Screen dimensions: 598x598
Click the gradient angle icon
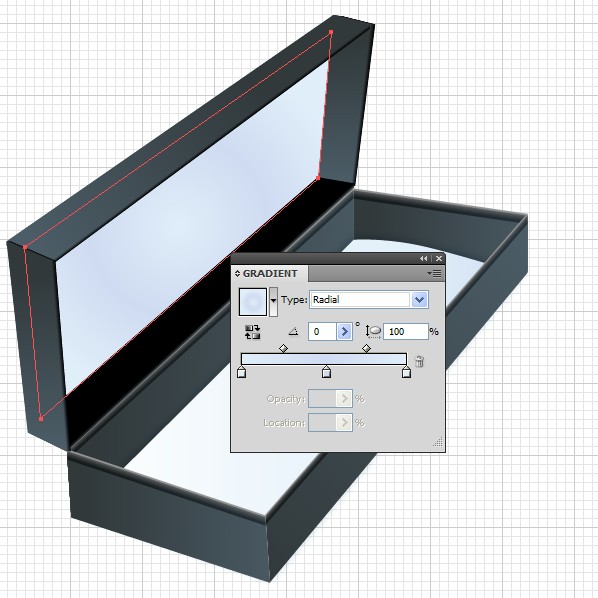tap(293, 331)
